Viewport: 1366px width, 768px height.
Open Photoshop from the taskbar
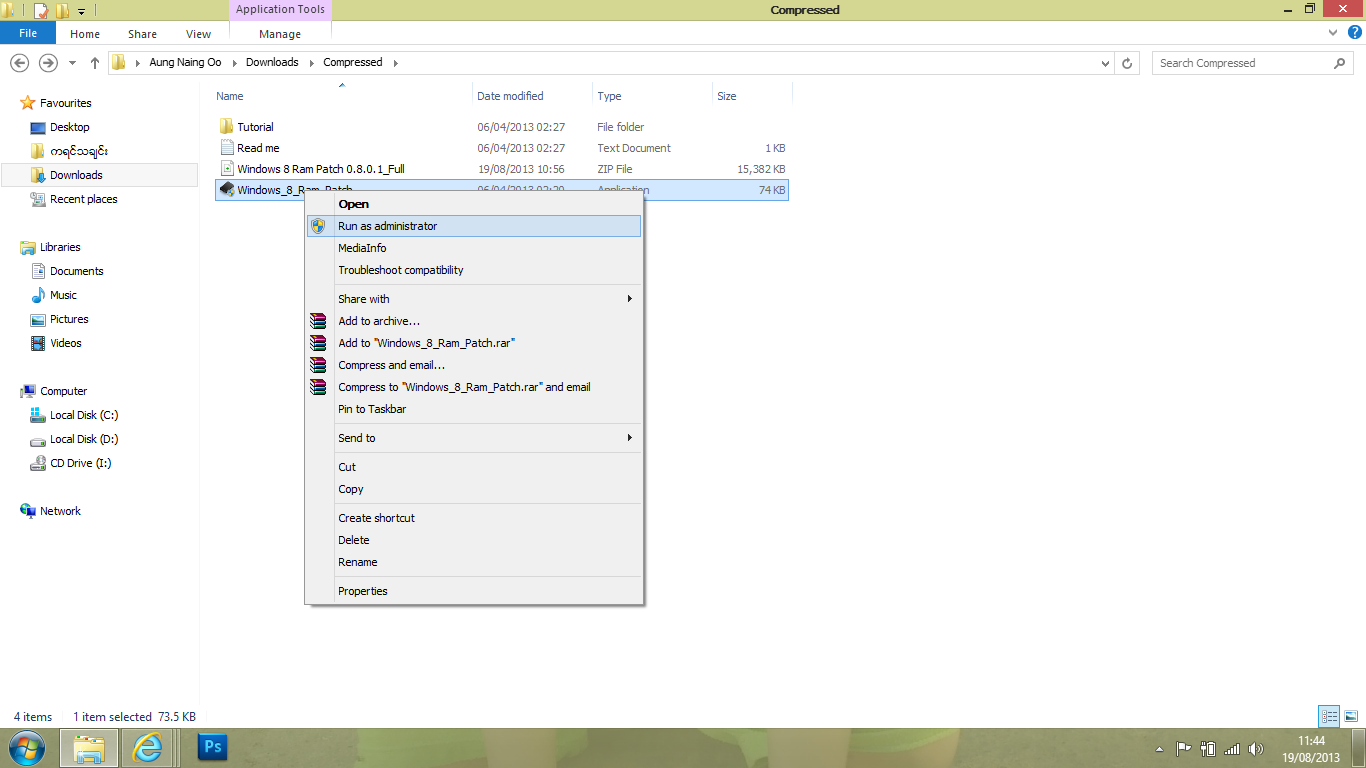[213, 747]
